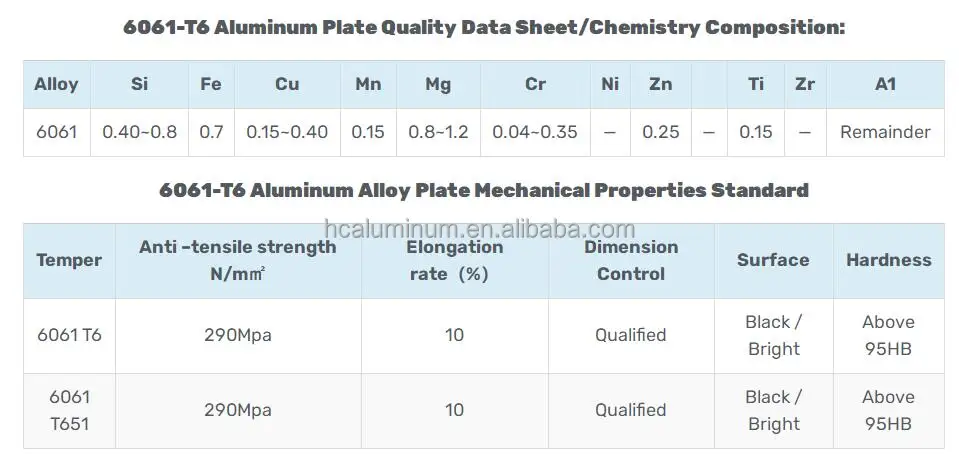This screenshot has height=454, width=959.
Task: Select the Si column header
Action: (139, 84)
